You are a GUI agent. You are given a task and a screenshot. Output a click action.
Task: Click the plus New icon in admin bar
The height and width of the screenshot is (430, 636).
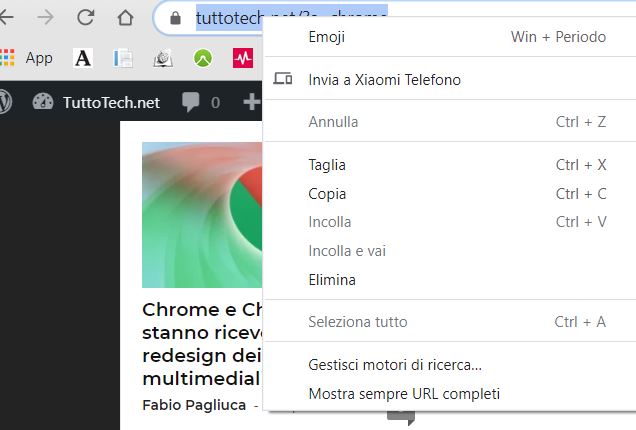(251, 102)
